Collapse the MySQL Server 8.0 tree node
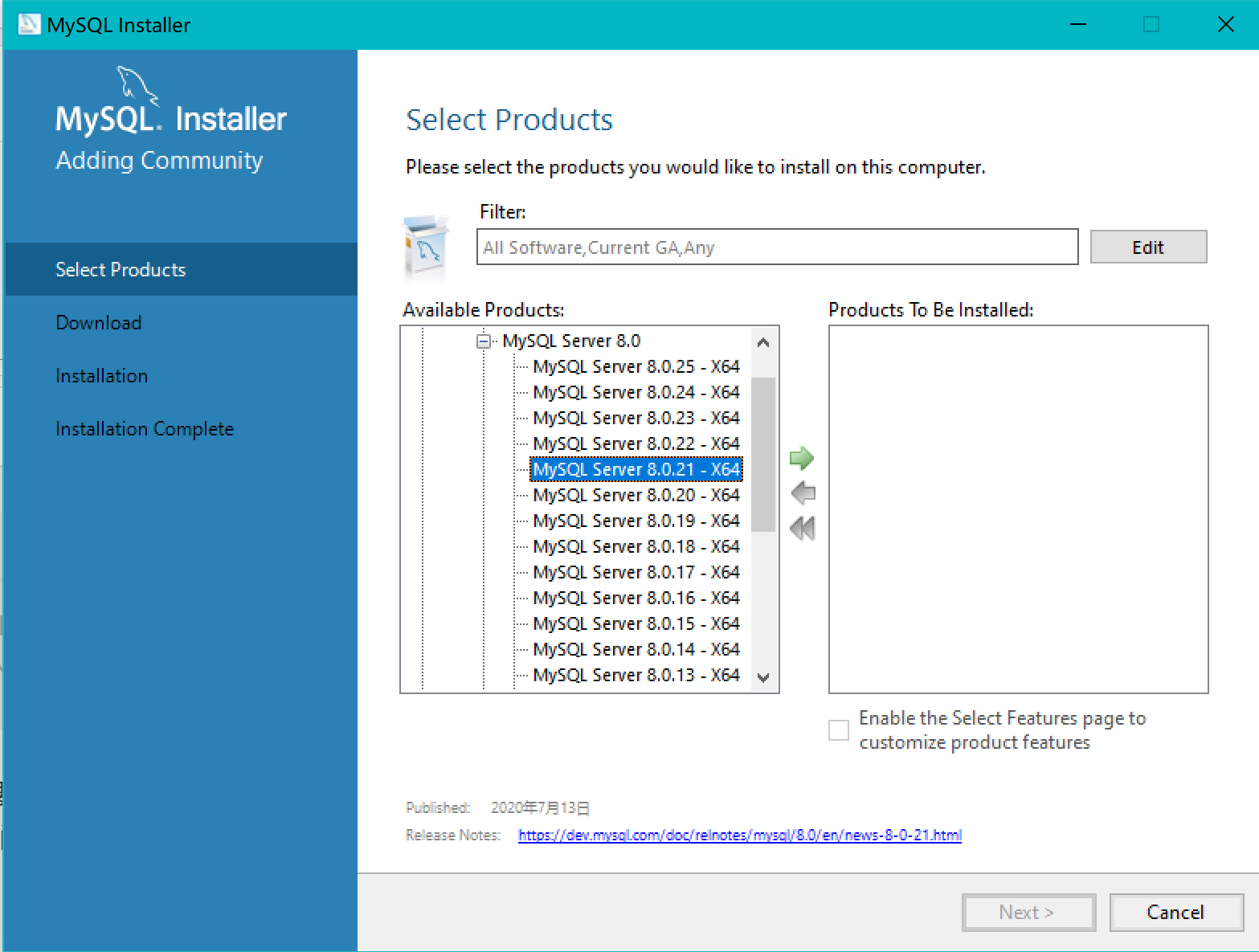 (484, 341)
